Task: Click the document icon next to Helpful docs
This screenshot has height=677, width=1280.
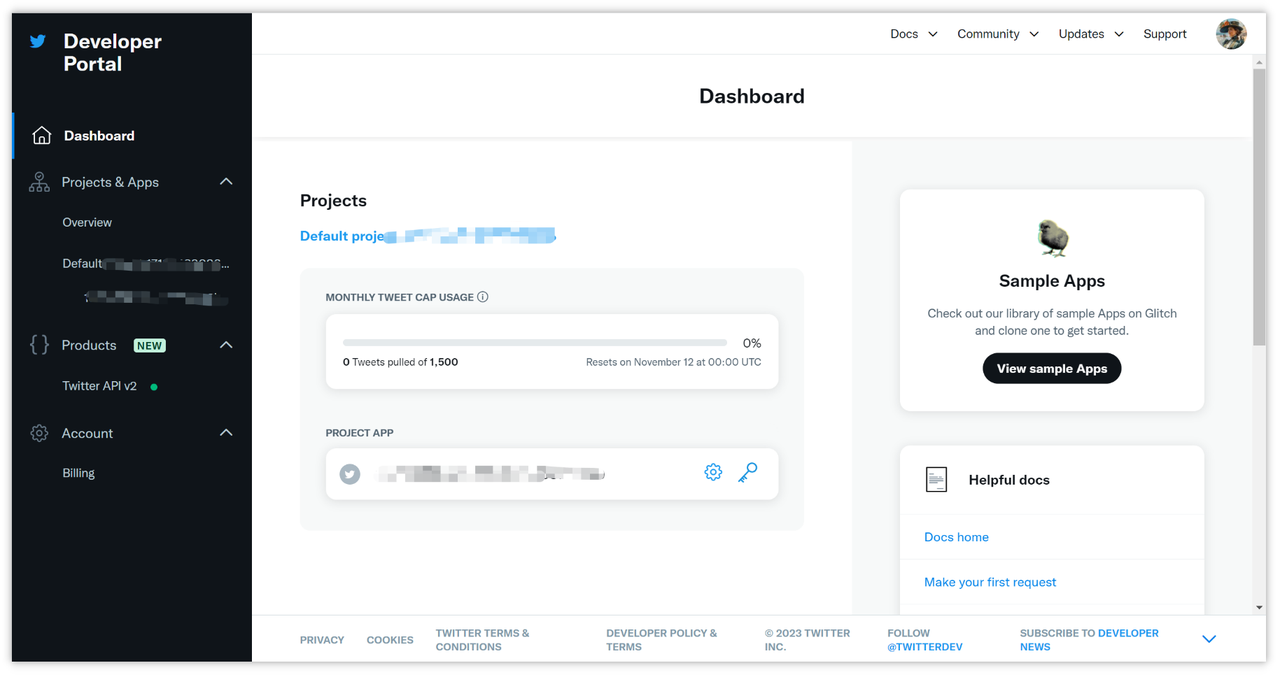Action: tap(937, 479)
